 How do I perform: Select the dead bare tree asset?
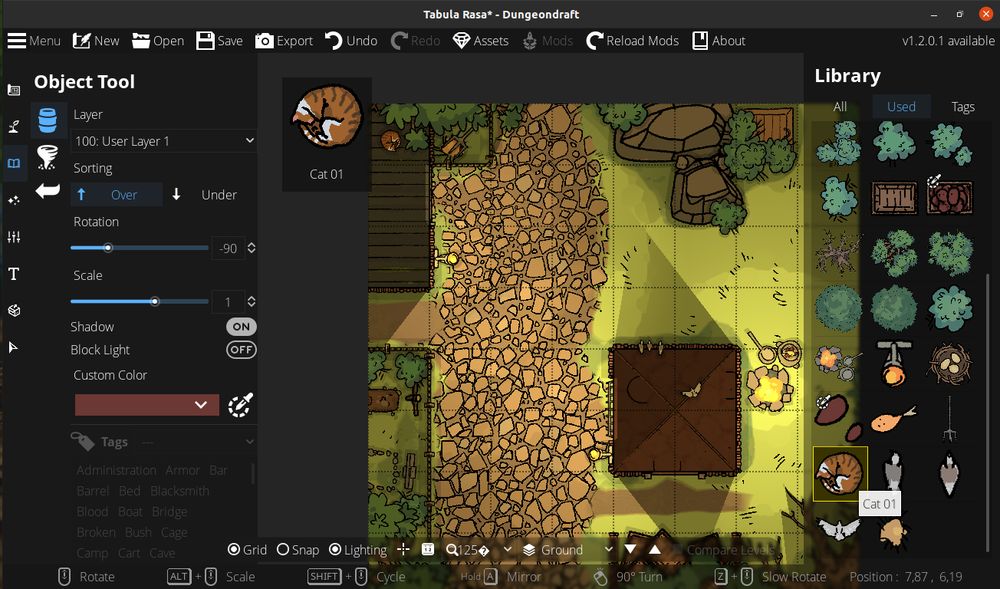pos(837,253)
